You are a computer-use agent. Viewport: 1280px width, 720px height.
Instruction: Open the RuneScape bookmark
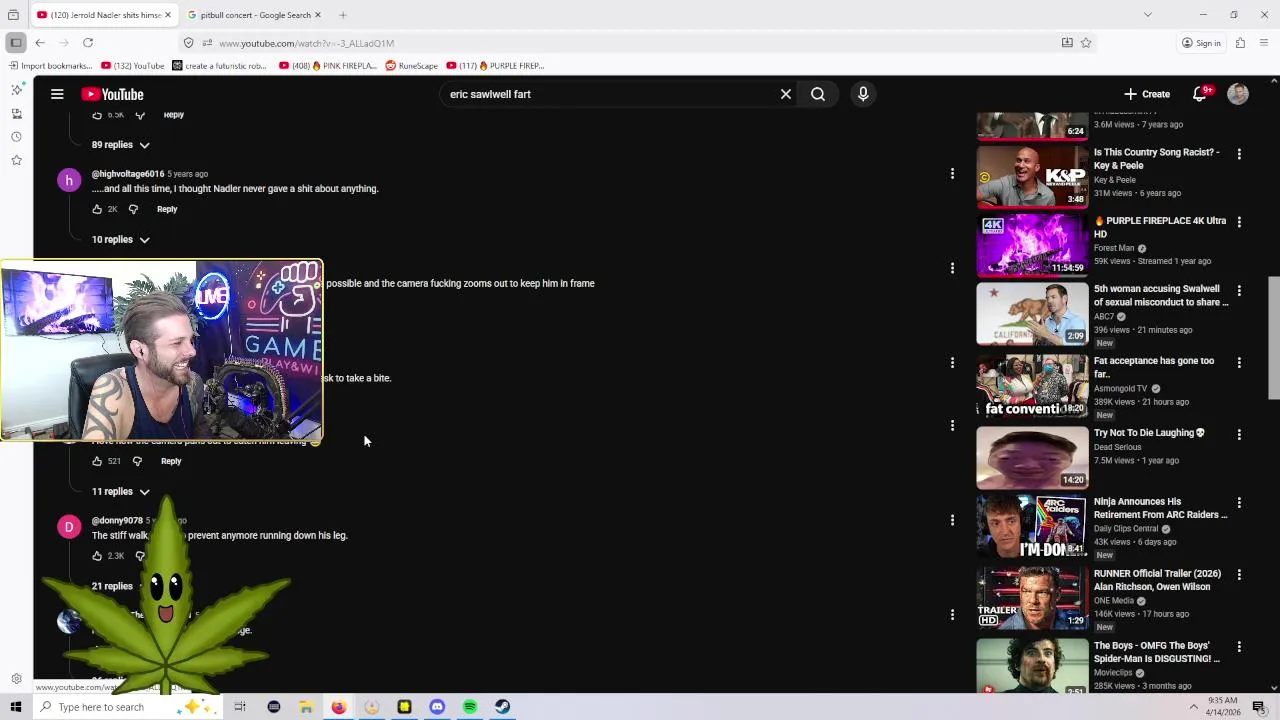tap(411, 66)
